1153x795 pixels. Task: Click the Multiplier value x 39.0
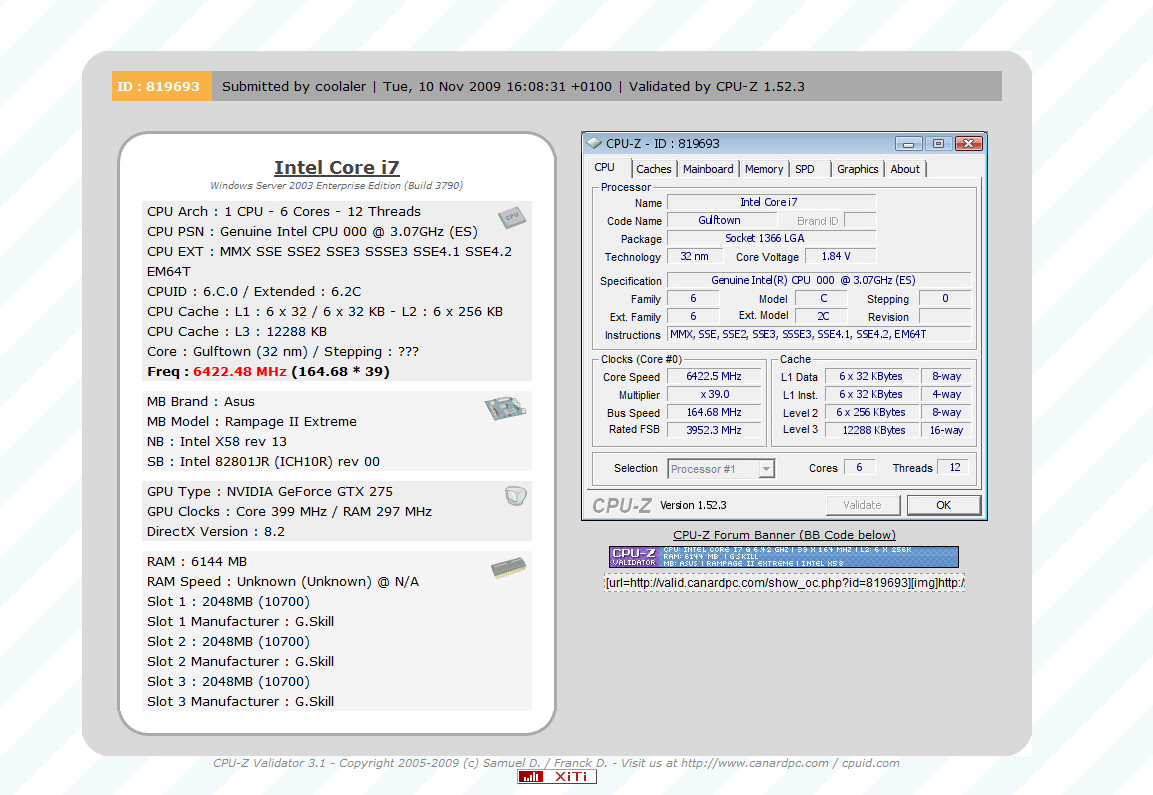coord(714,395)
